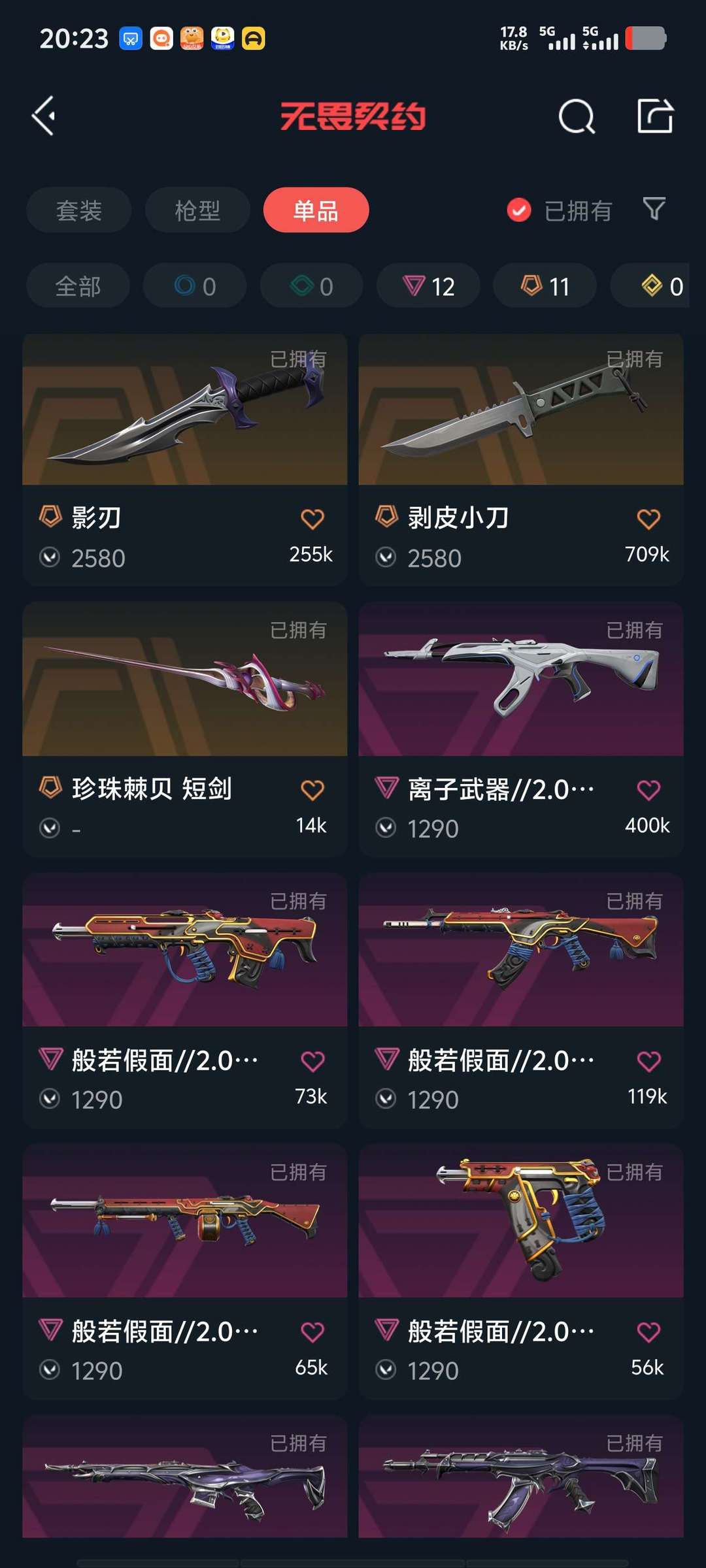706x1568 pixels.
Task: Tap heart icon on 珍珠棘贝 短剑
Action: click(312, 790)
